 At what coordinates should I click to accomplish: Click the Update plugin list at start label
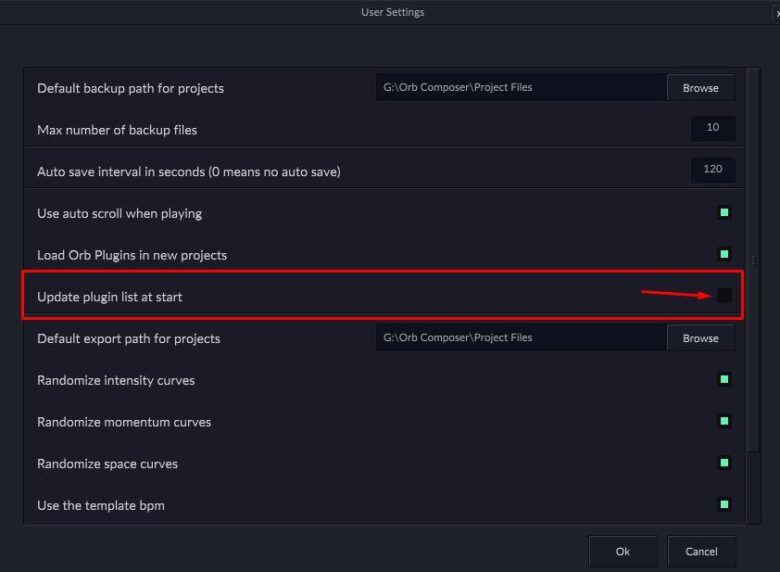[x=110, y=297]
